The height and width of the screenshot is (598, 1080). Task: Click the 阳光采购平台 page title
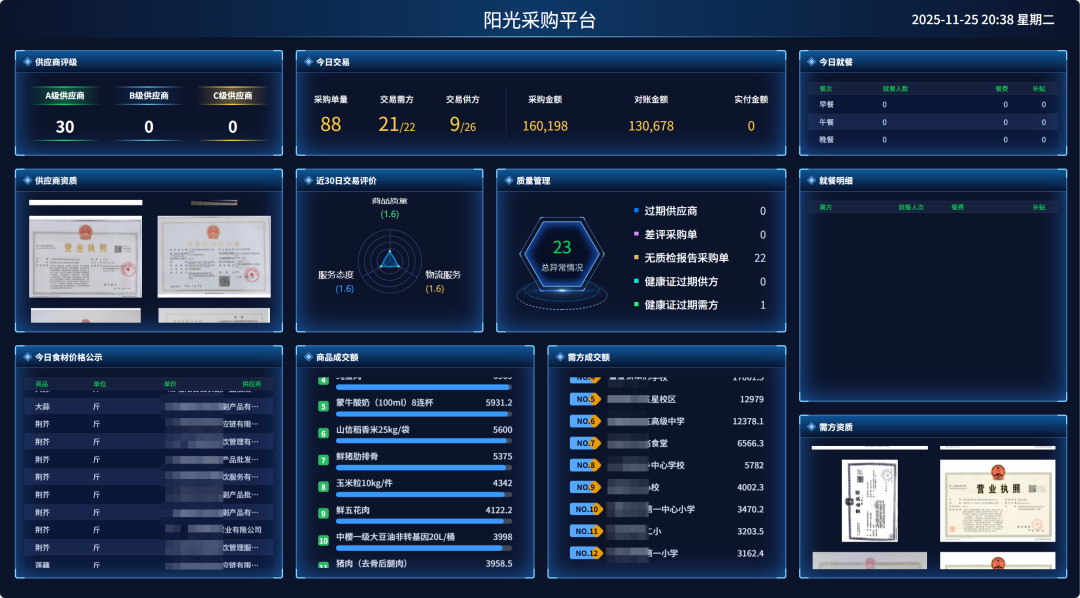539,20
